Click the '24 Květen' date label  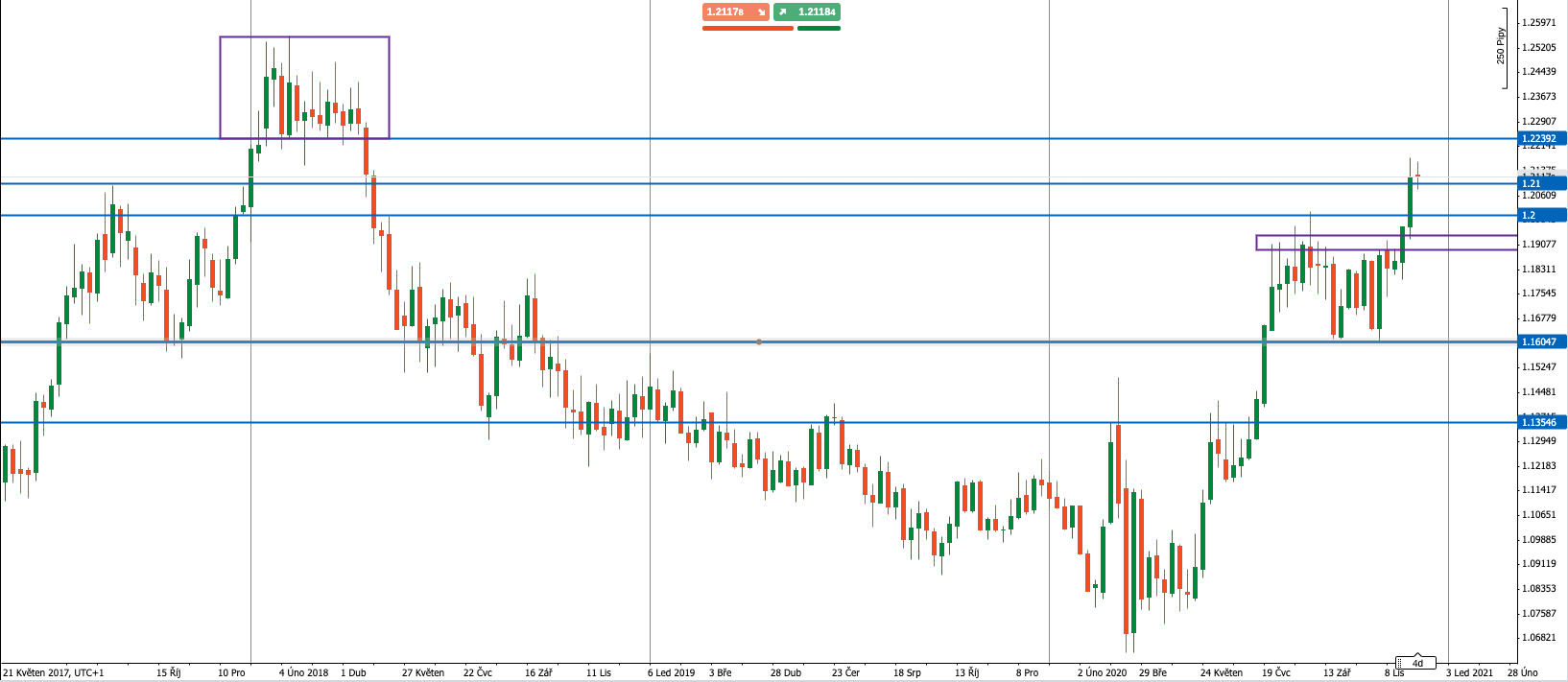pos(1222,672)
